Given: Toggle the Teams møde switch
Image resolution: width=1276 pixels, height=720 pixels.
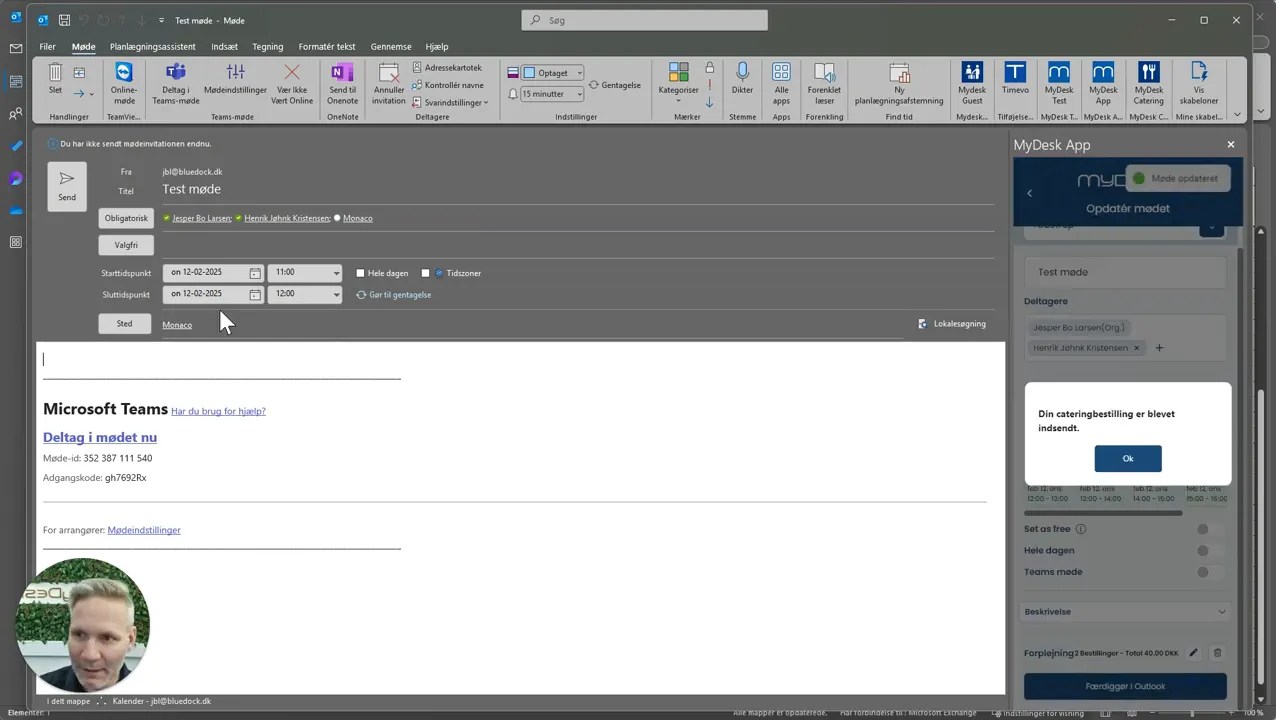Looking at the screenshot, I should [x=1208, y=572].
